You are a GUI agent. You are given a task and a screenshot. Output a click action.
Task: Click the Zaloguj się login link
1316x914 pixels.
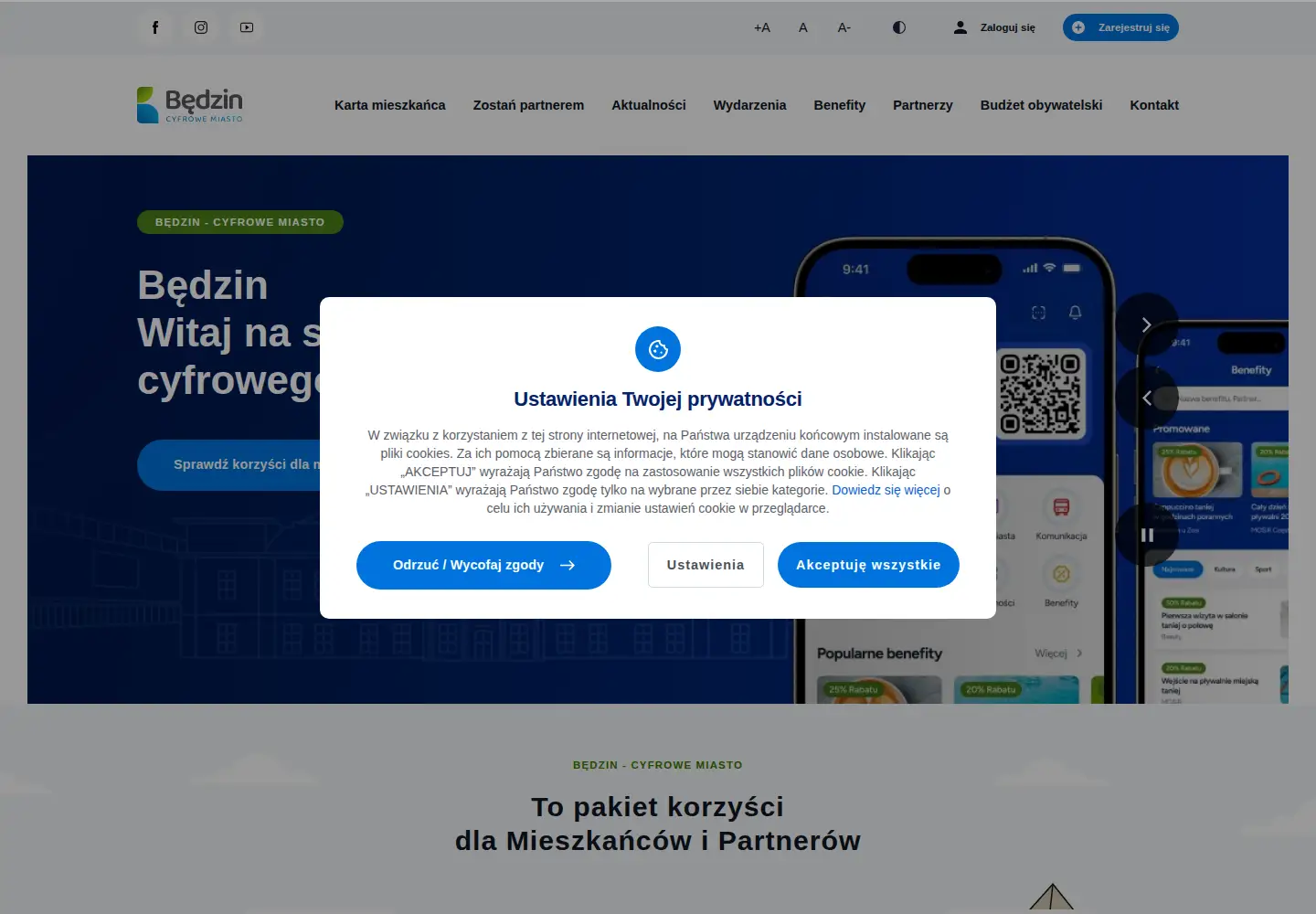[994, 27]
